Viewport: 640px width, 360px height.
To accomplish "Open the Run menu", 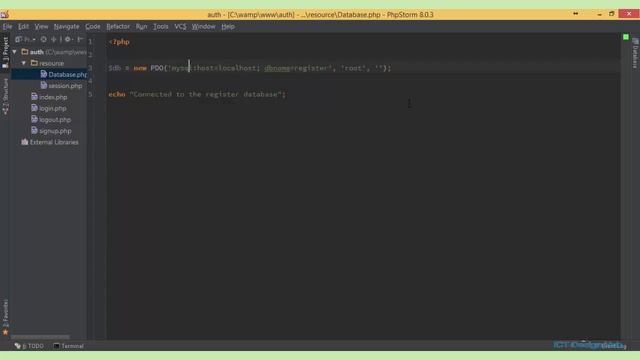I will pyautogui.click(x=141, y=27).
